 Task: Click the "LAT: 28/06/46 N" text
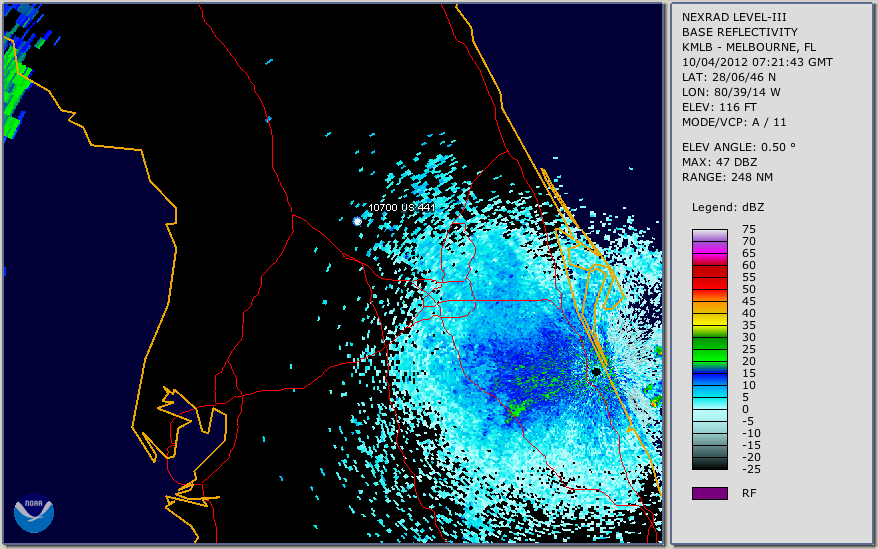(x=728, y=77)
